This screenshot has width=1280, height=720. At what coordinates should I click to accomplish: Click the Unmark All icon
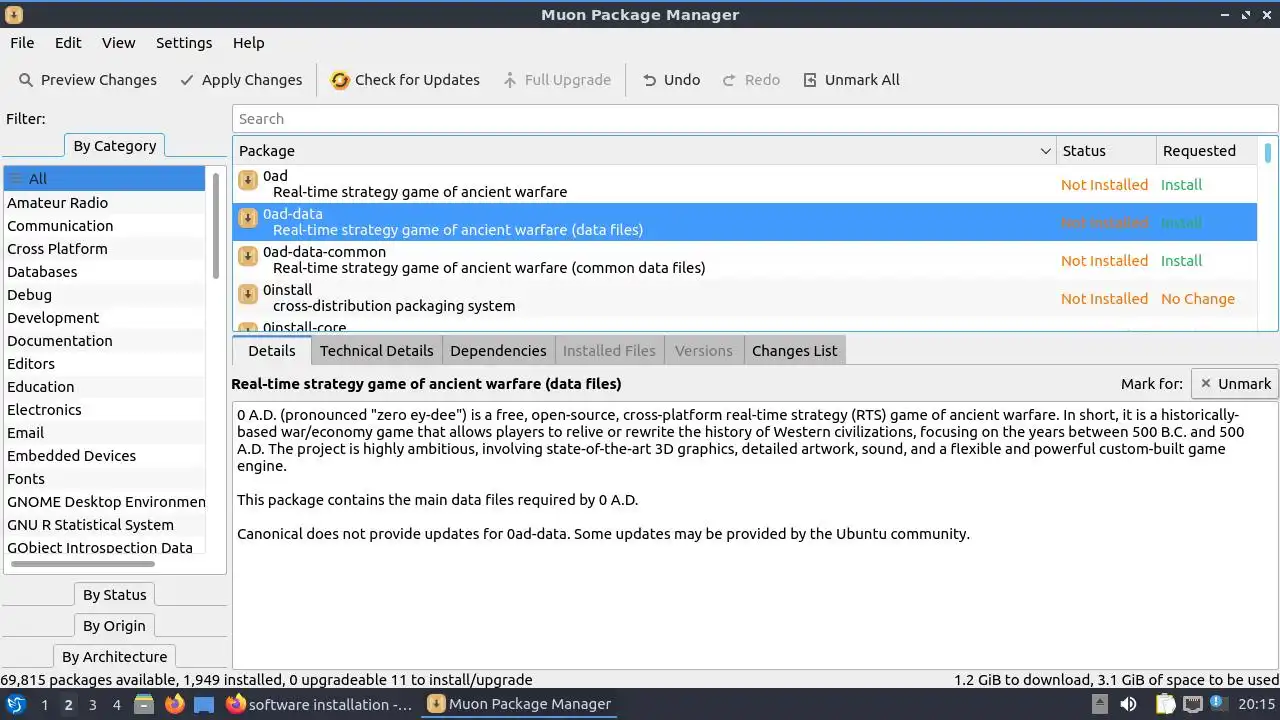point(810,80)
